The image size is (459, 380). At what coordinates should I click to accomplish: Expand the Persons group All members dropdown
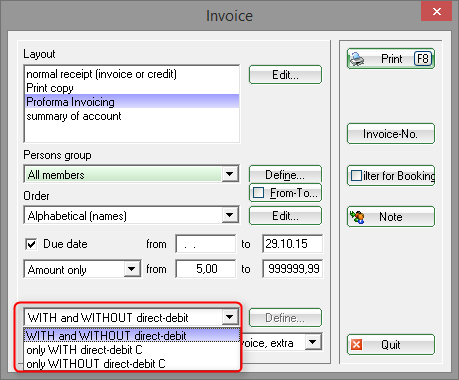pos(230,174)
